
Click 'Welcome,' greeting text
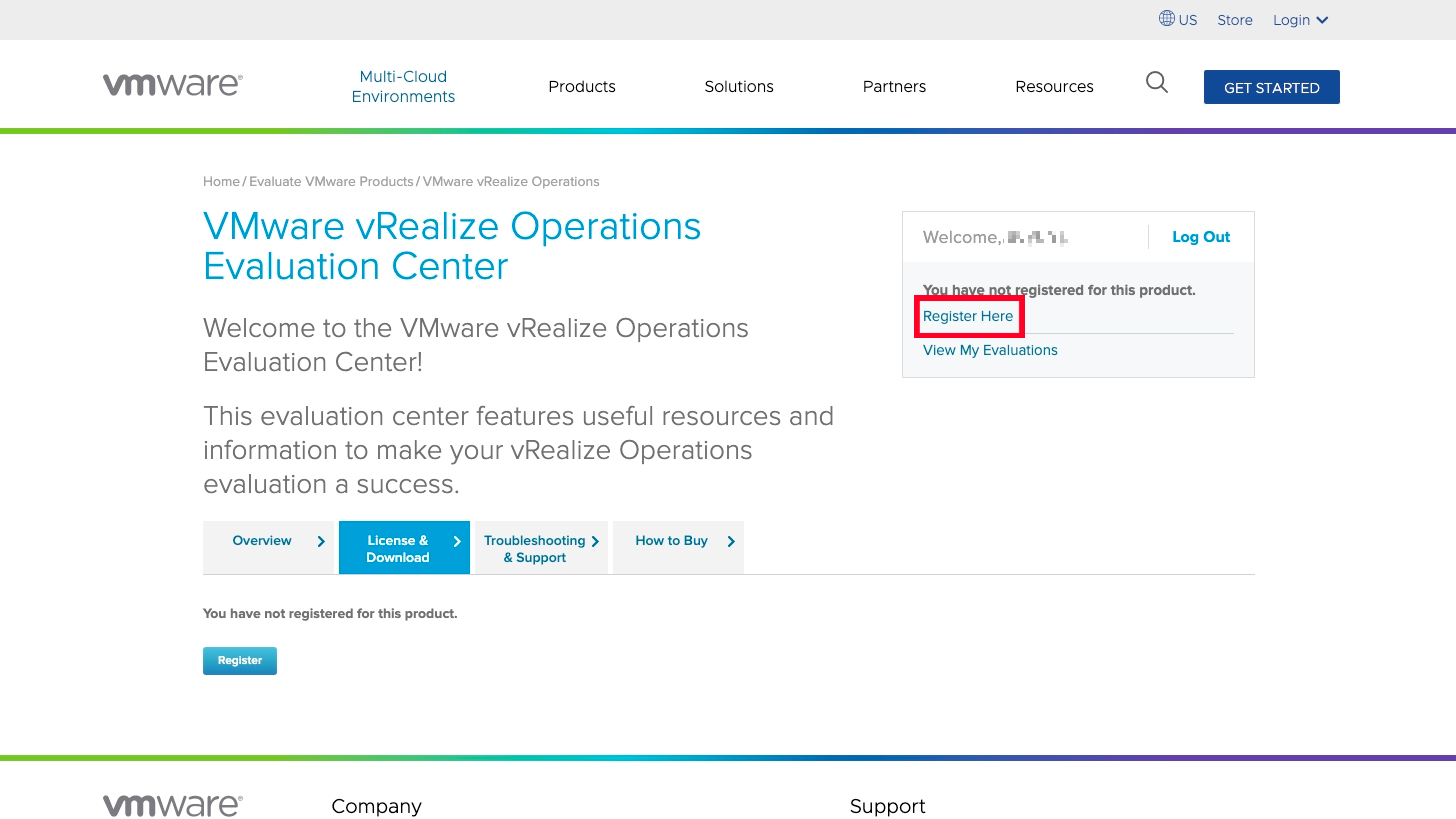click(962, 237)
